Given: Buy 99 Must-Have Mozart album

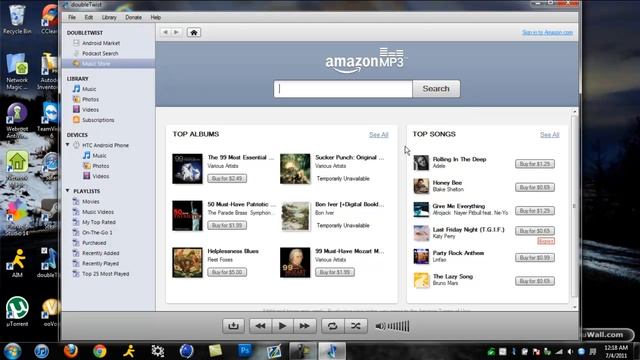Looking at the screenshot, I should pos(335,272).
